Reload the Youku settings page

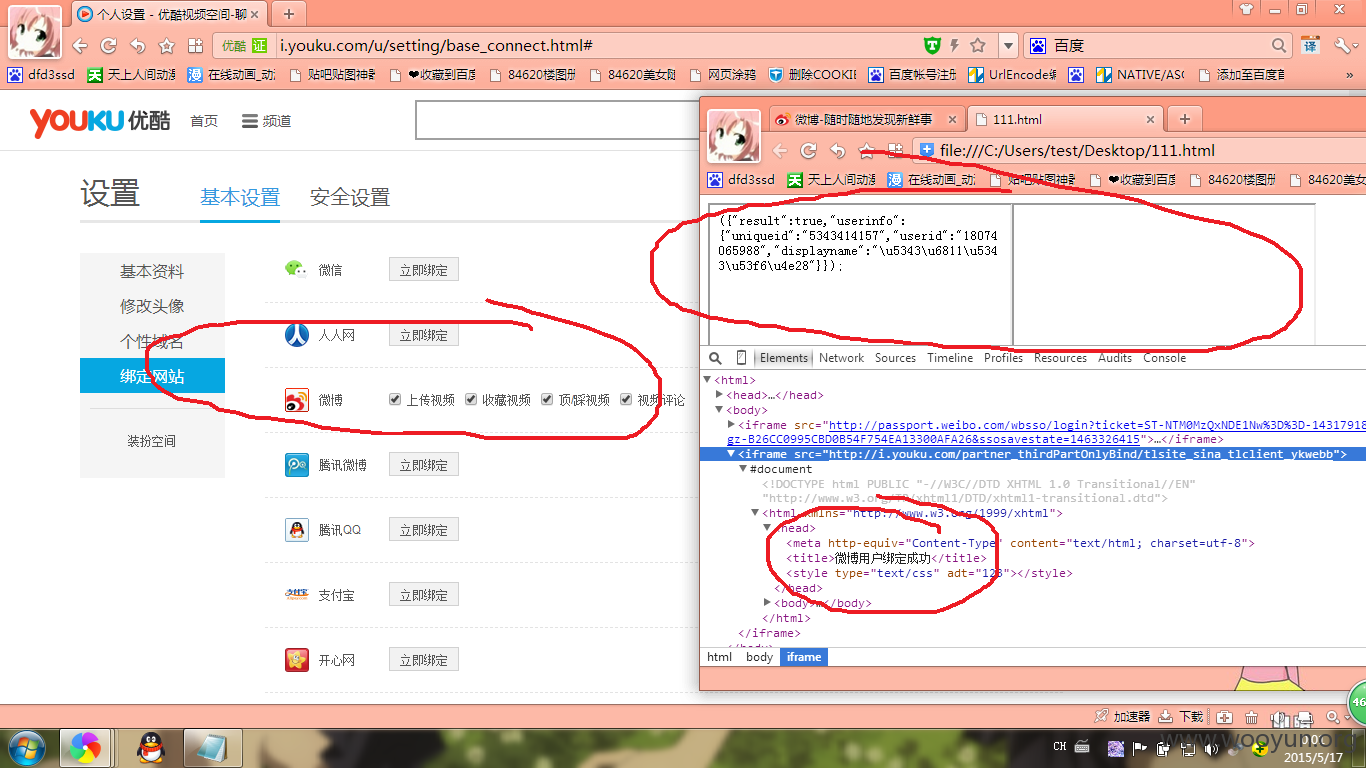(109, 46)
